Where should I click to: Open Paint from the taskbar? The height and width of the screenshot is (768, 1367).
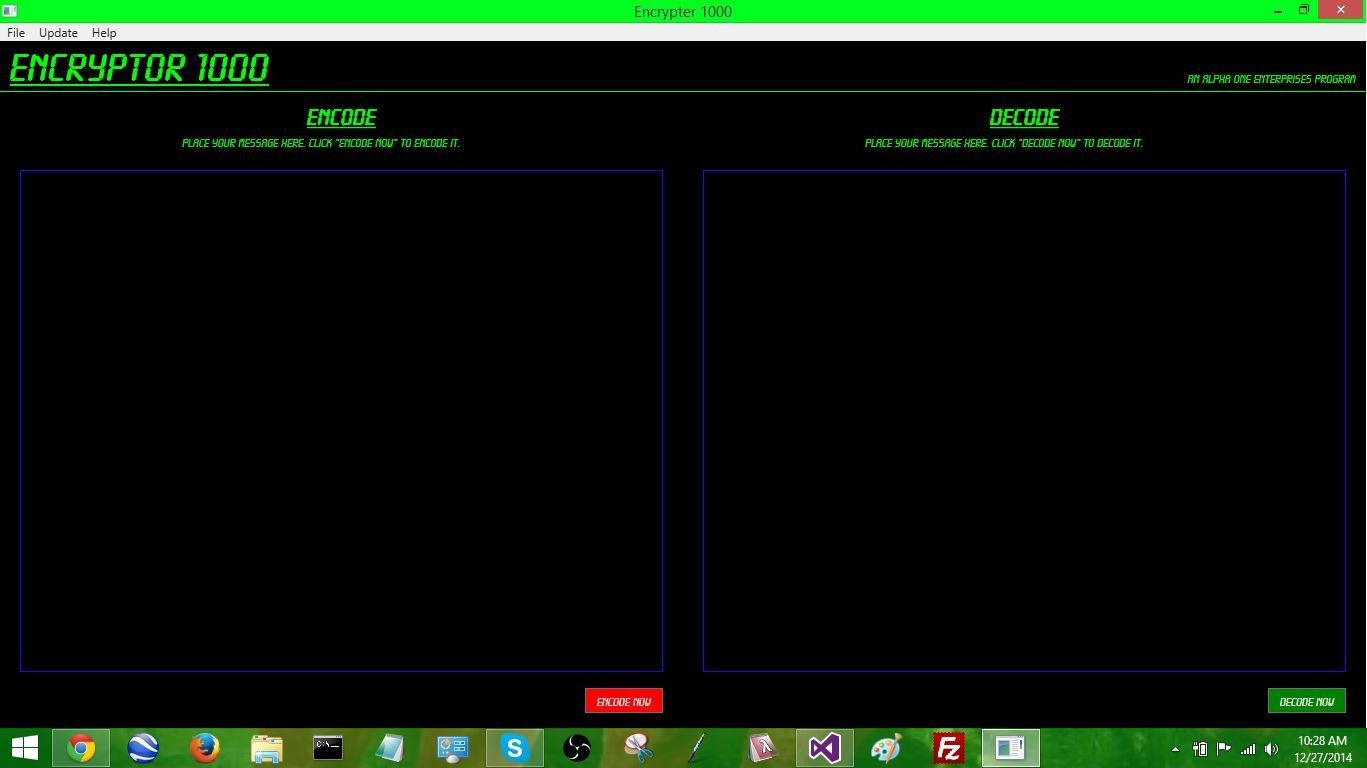(885, 747)
